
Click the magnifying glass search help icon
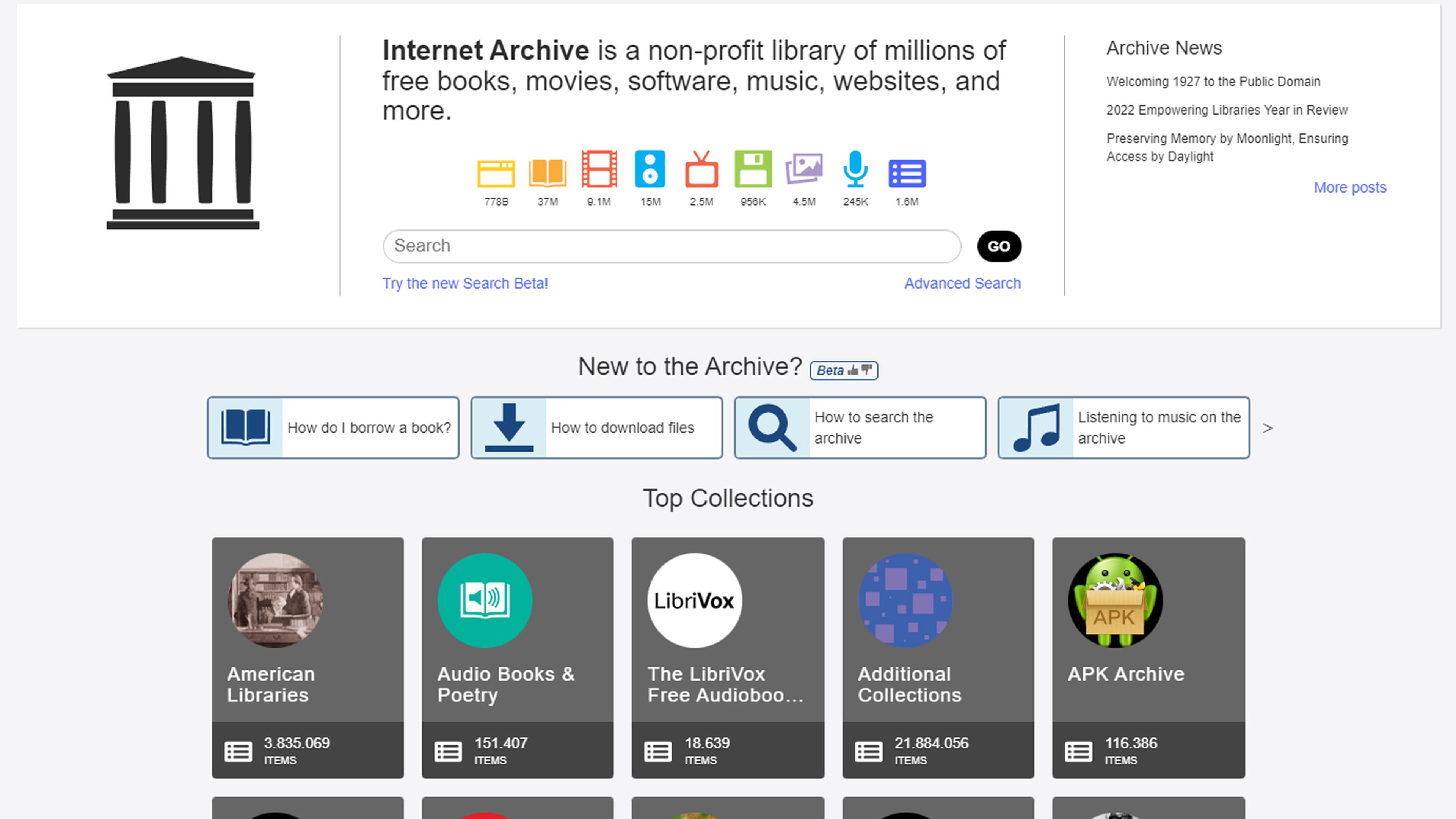coord(772,427)
